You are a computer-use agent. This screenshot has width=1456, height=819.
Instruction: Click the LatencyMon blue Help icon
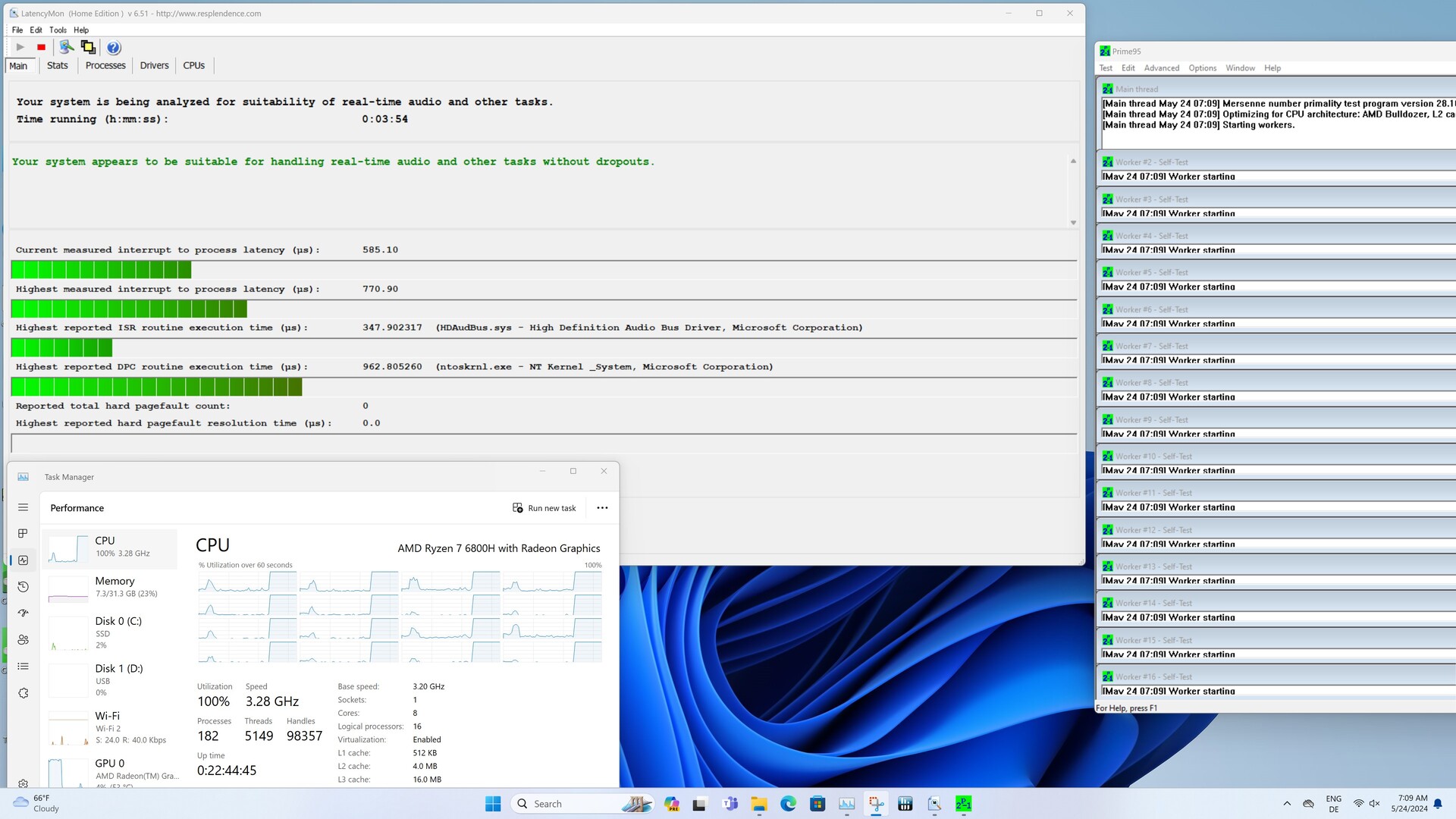coord(113,48)
